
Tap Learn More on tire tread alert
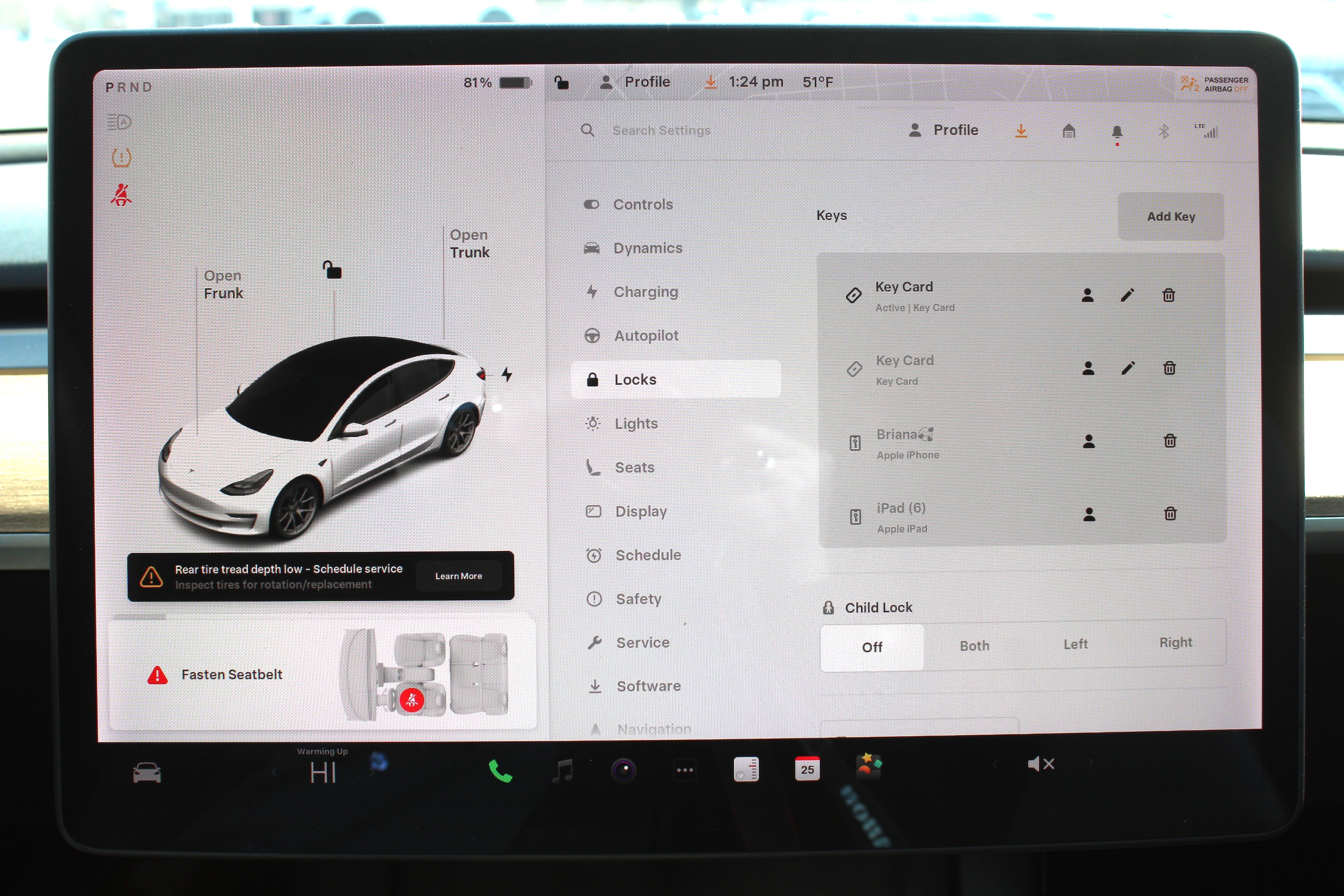[x=458, y=576]
